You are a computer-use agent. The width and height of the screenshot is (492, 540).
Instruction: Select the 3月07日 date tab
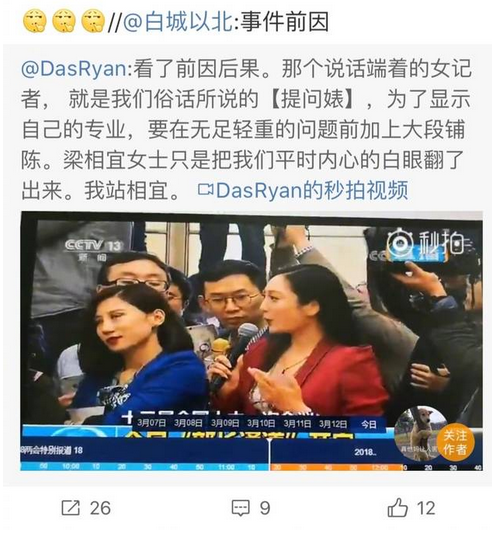click(151, 423)
